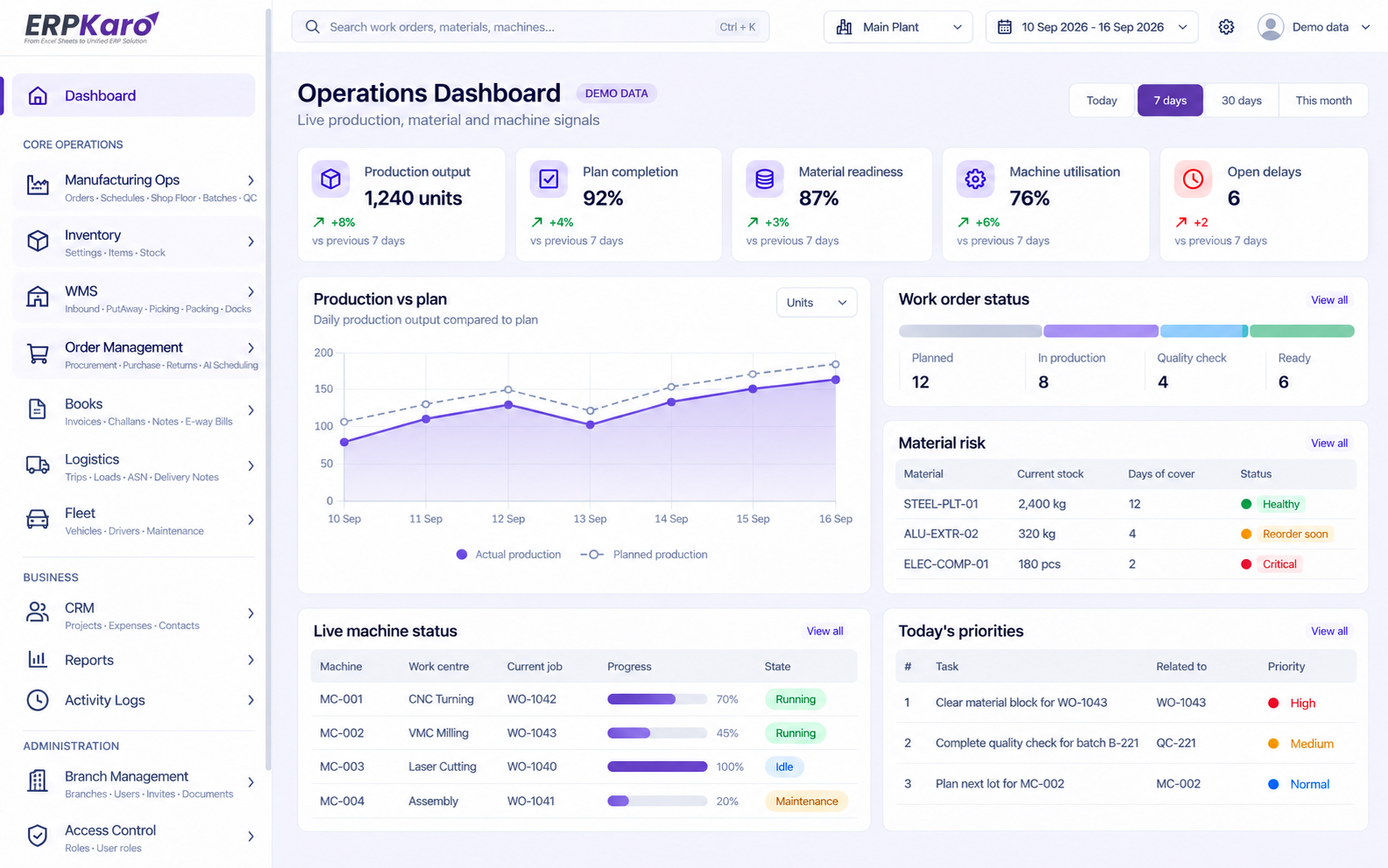Select the 30 days range tab

(x=1241, y=101)
